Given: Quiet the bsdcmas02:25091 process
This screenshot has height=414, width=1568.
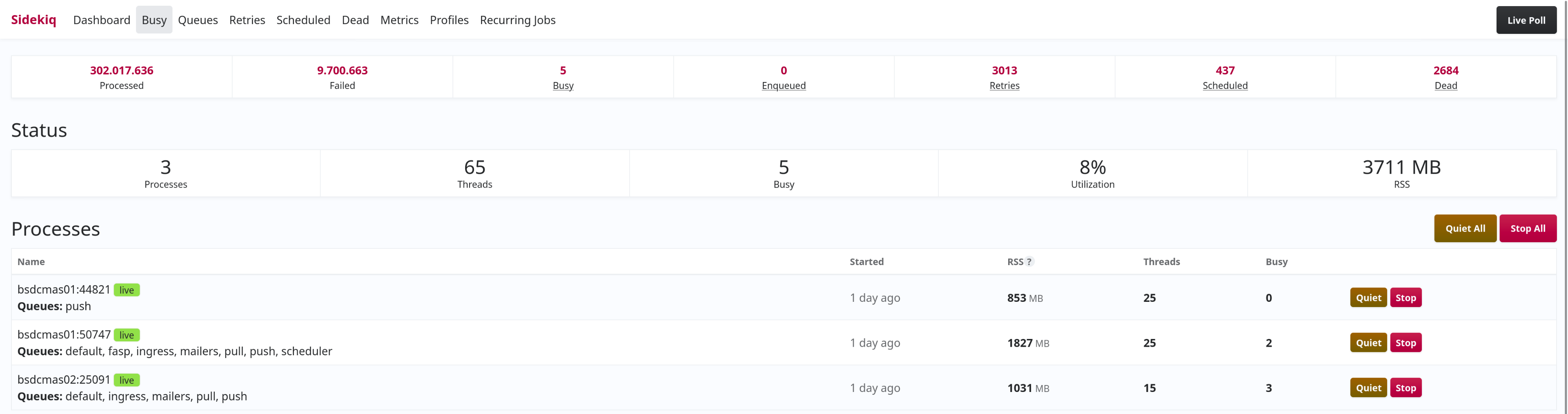Looking at the screenshot, I should [x=1368, y=388].
